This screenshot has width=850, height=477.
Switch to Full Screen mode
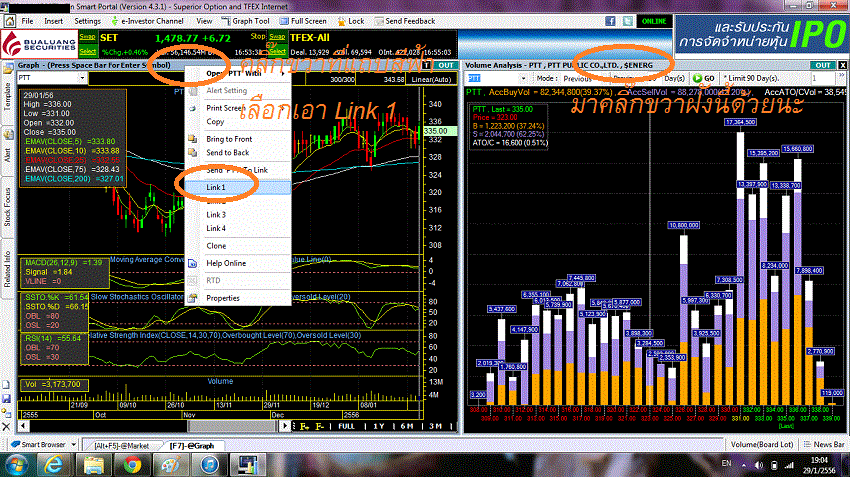point(303,21)
